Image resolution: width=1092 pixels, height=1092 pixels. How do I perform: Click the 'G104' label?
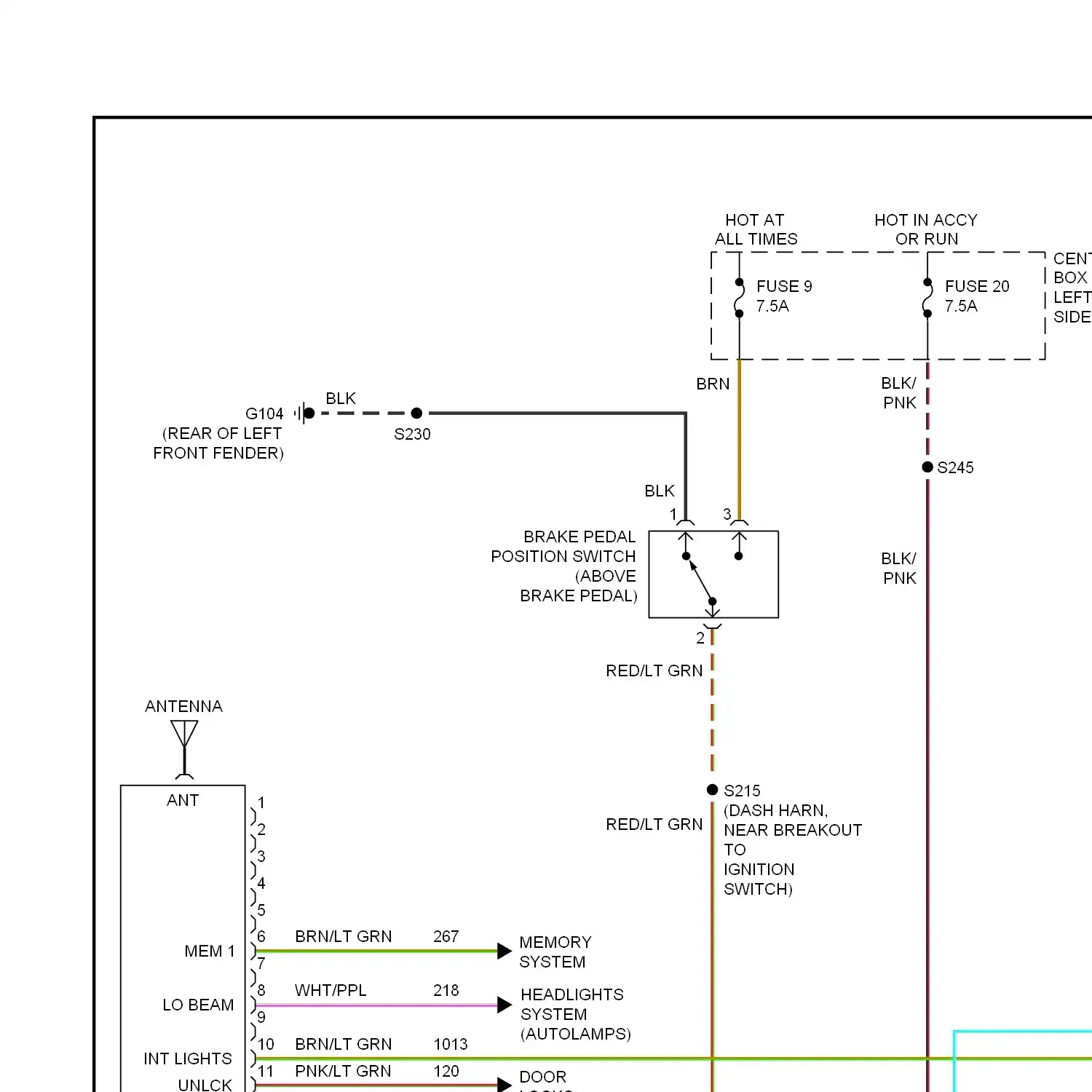pyautogui.click(x=264, y=414)
